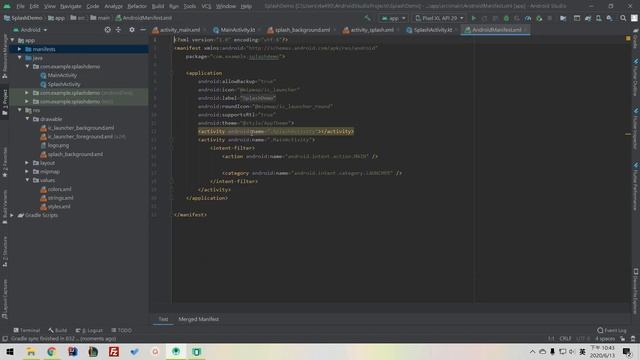Viewport: 640px width, 360px height.
Task: Expand the layout folder
Action: (27, 163)
